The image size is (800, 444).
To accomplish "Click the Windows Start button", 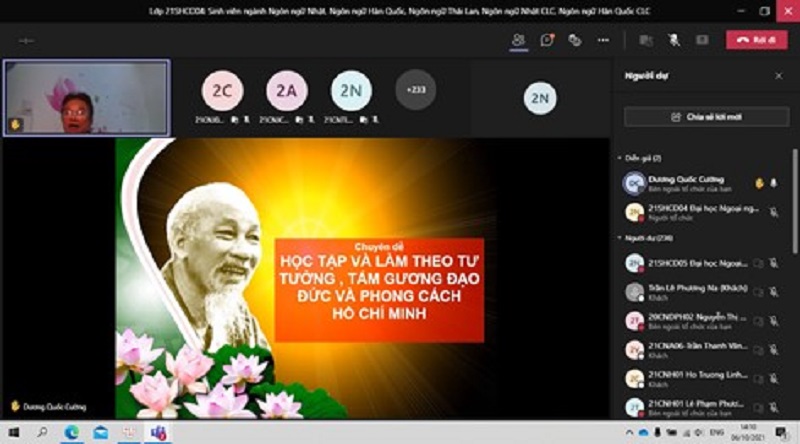I will click(x=12, y=433).
